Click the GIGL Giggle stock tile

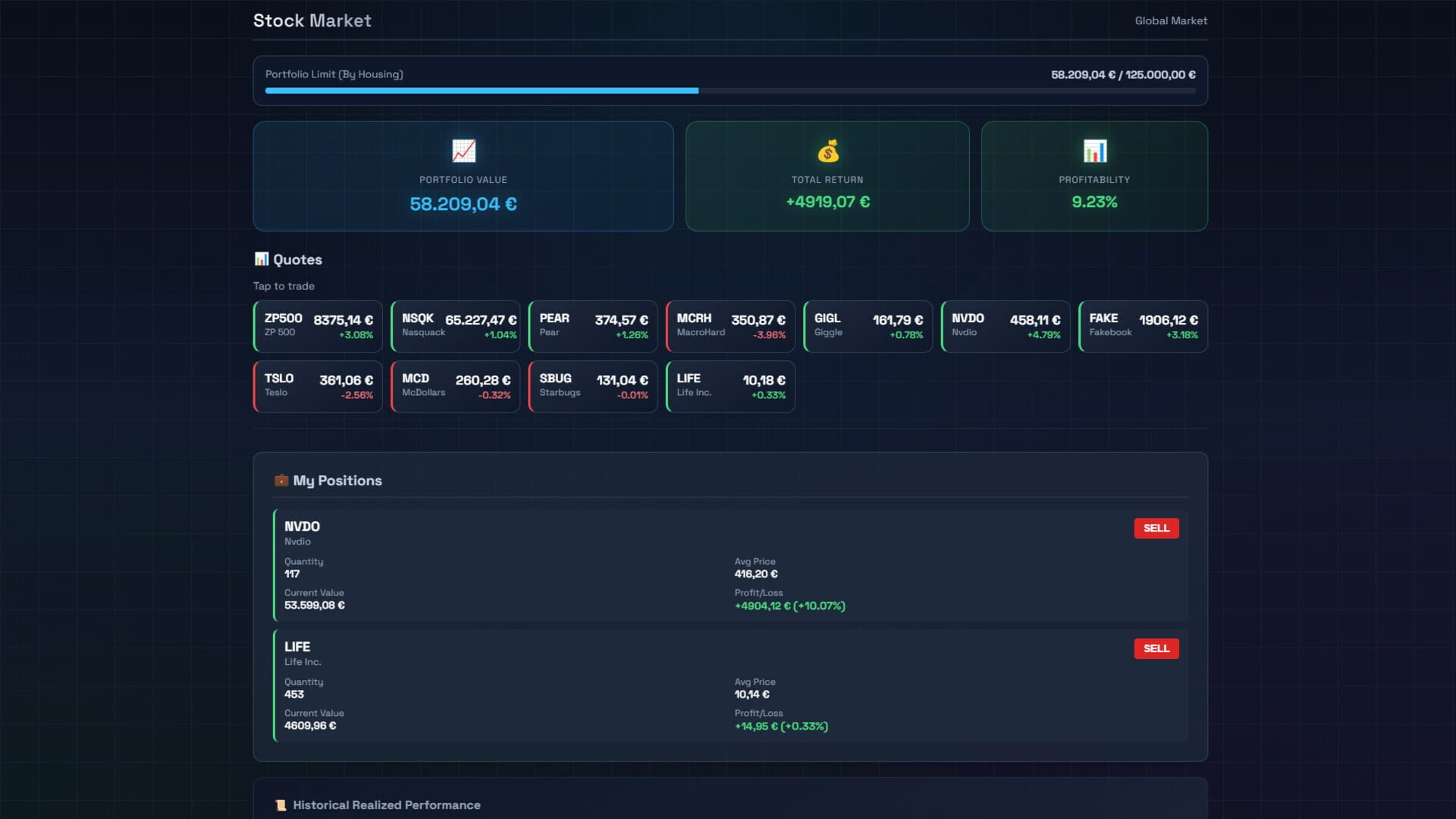pos(867,325)
